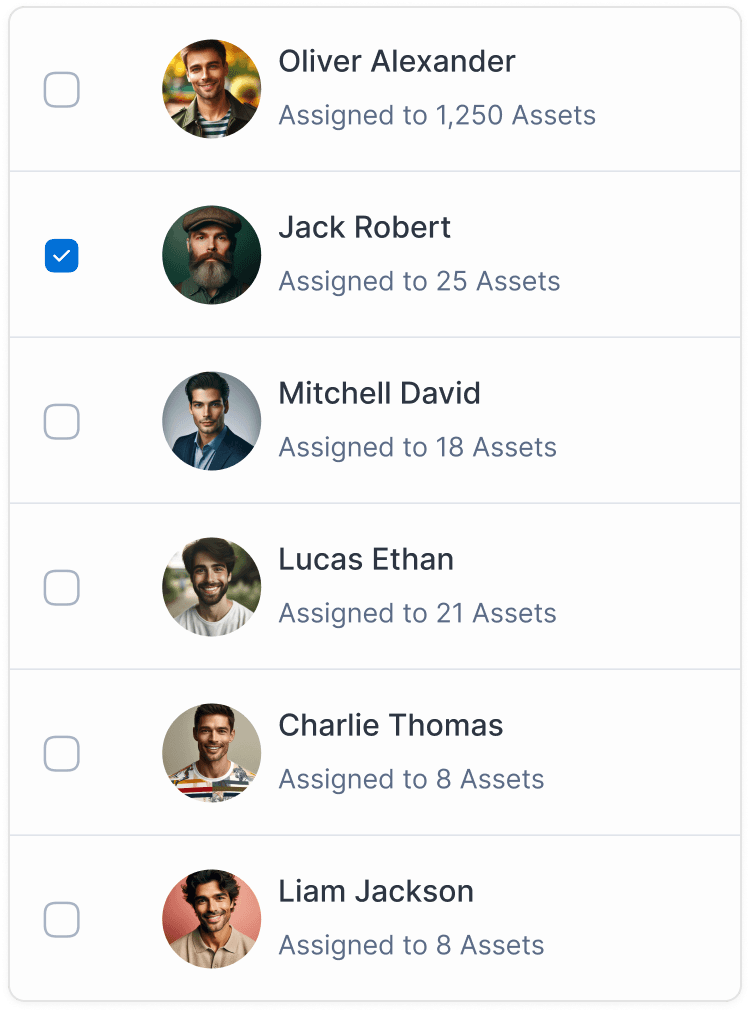This screenshot has width=750, height=1012.
Task: Click Jack Robert's avatar photo
Action: pyautogui.click(x=211, y=255)
